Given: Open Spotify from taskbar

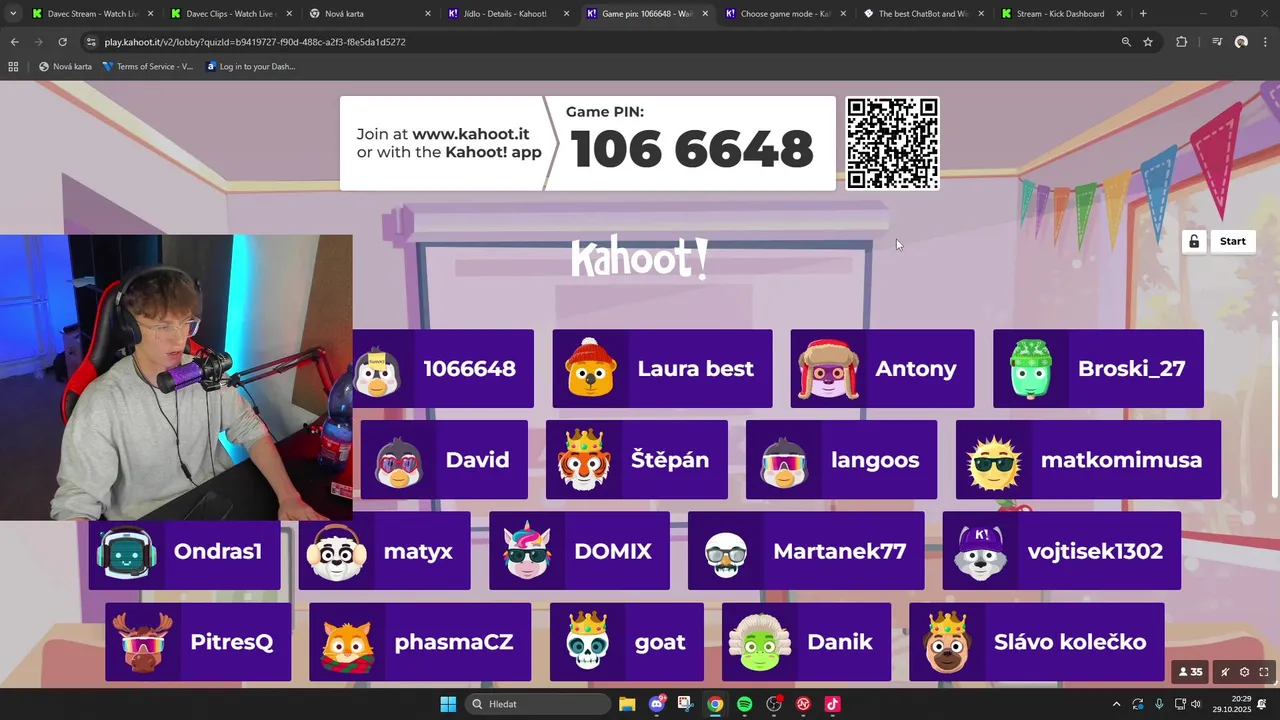Looking at the screenshot, I should click(744, 704).
